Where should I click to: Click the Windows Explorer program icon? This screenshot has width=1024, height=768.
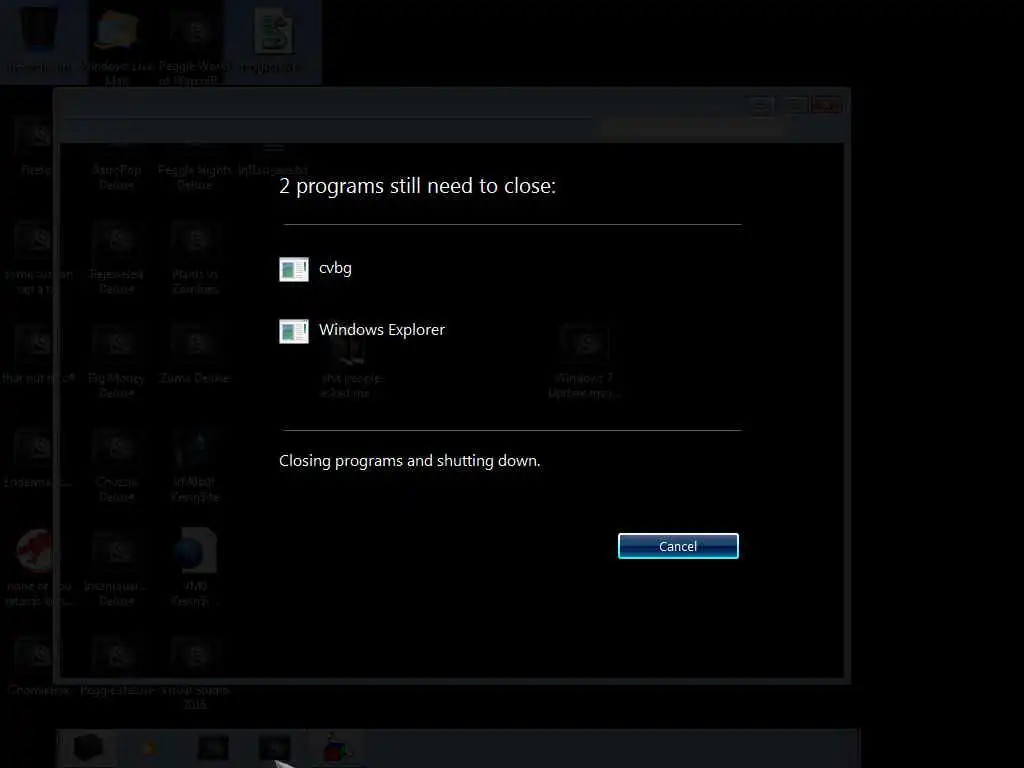(294, 331)
